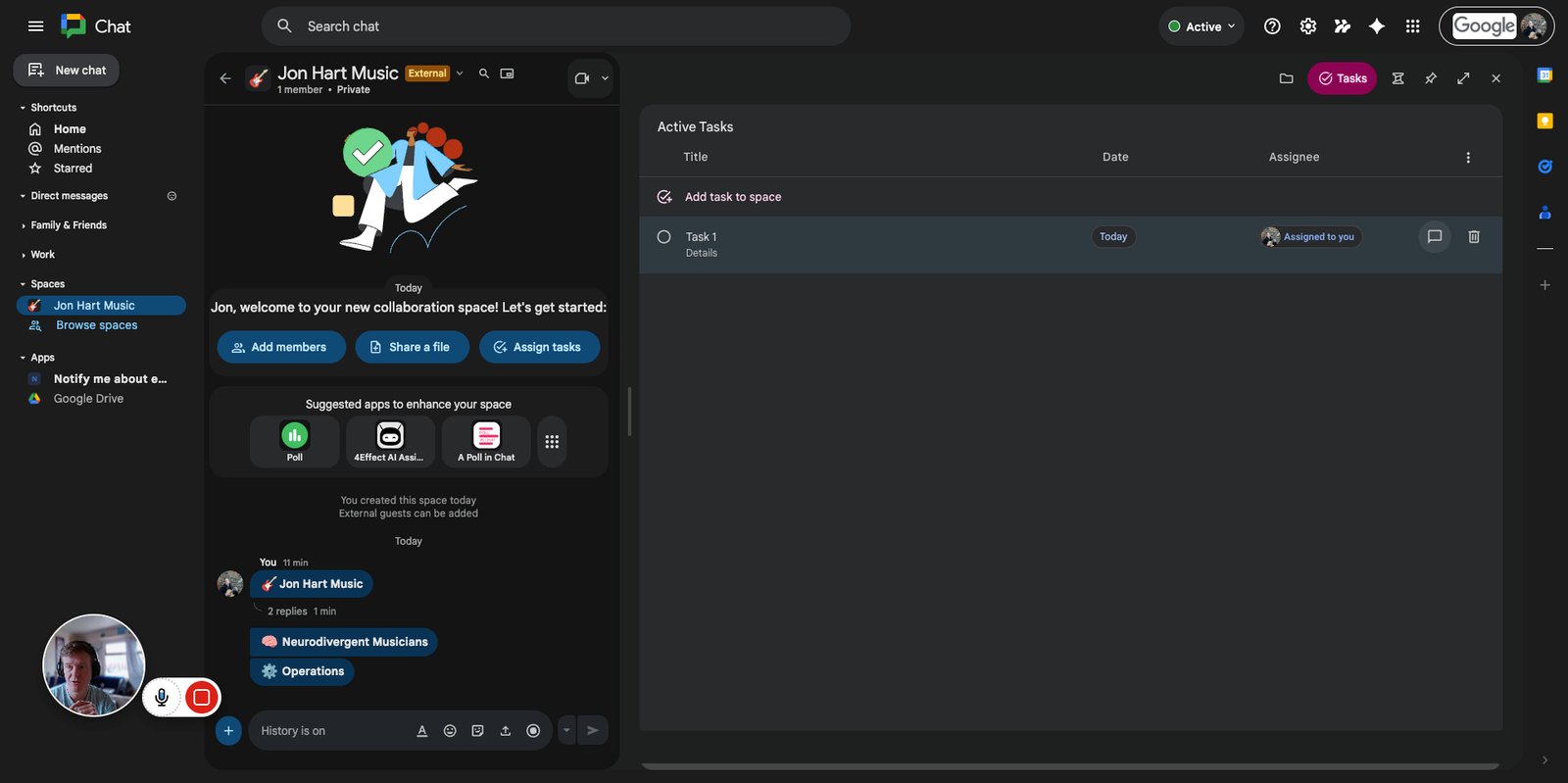Open the text formatting options icon

coord(422,730)
